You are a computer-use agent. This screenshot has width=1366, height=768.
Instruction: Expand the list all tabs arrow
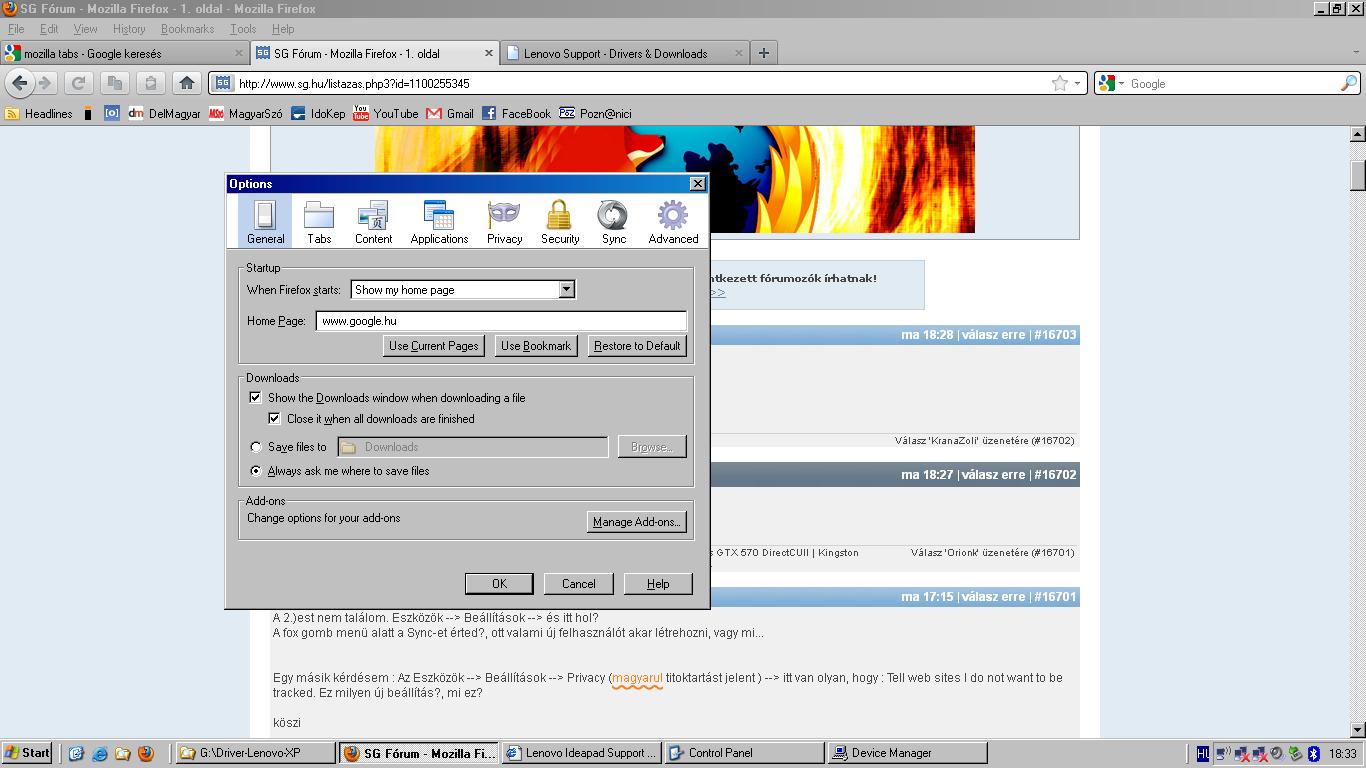[1356, 53]
